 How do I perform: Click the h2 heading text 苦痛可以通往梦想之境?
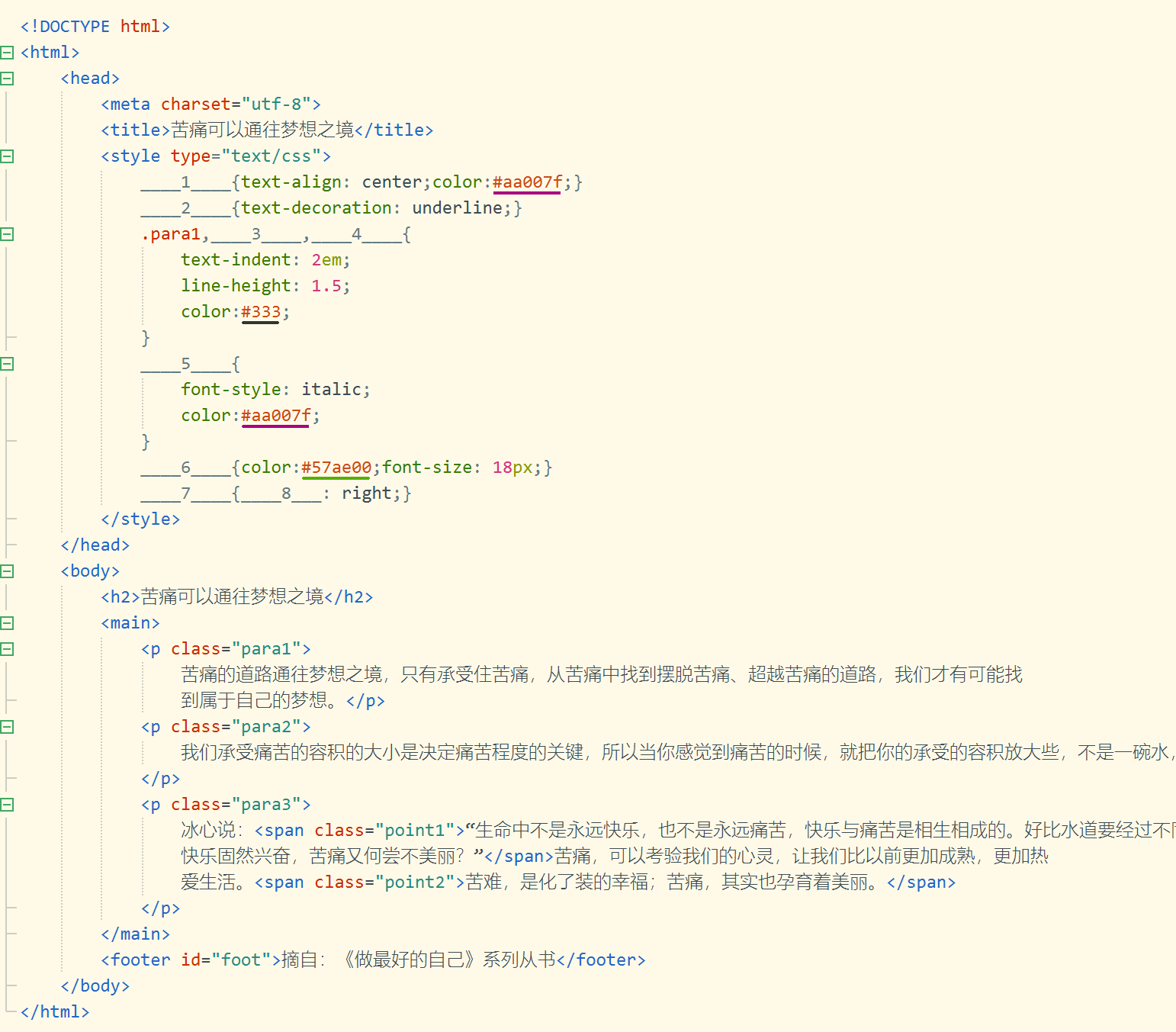click(x=233, y=597)
